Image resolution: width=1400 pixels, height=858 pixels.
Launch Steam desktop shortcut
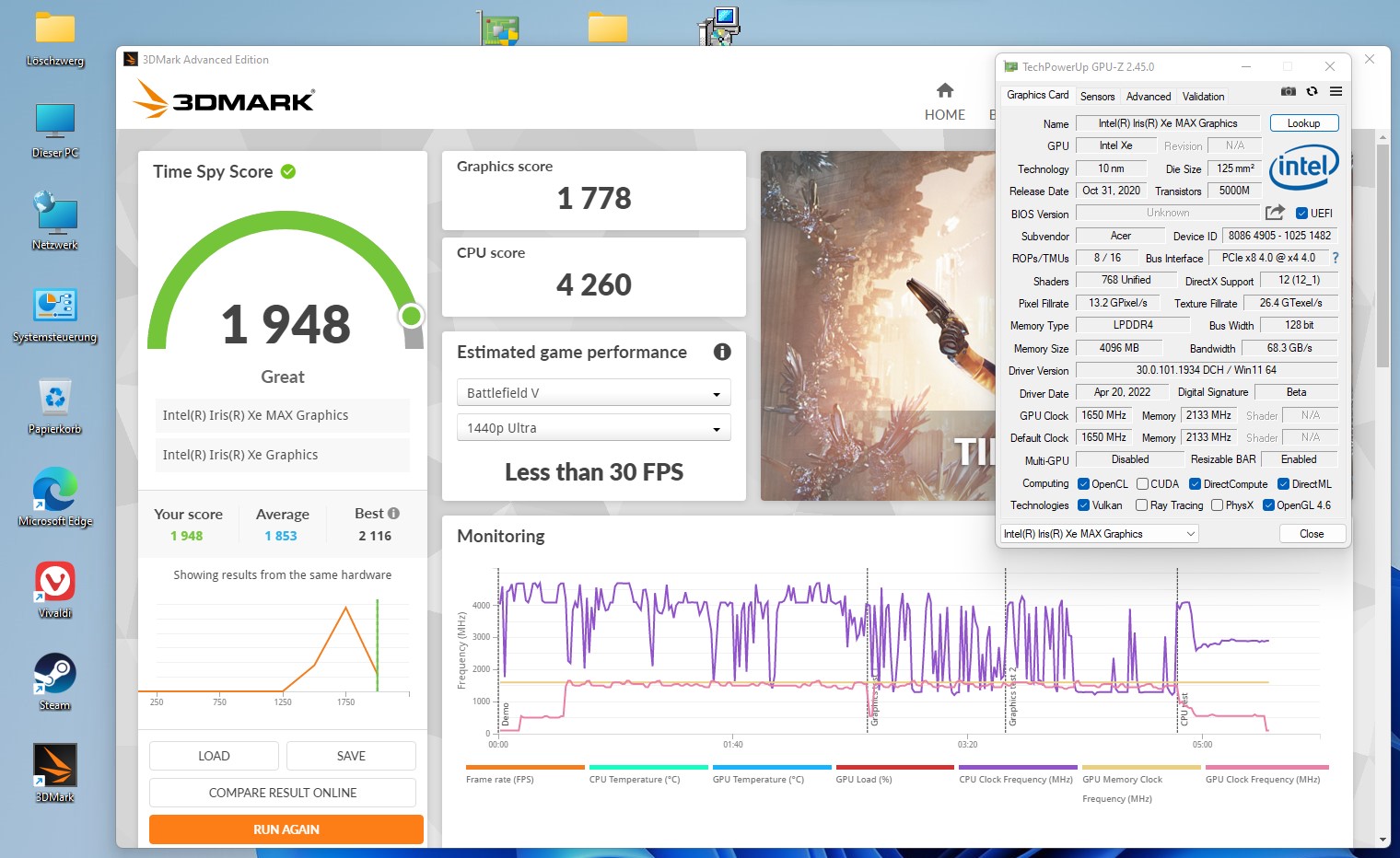tap(55, 682)
